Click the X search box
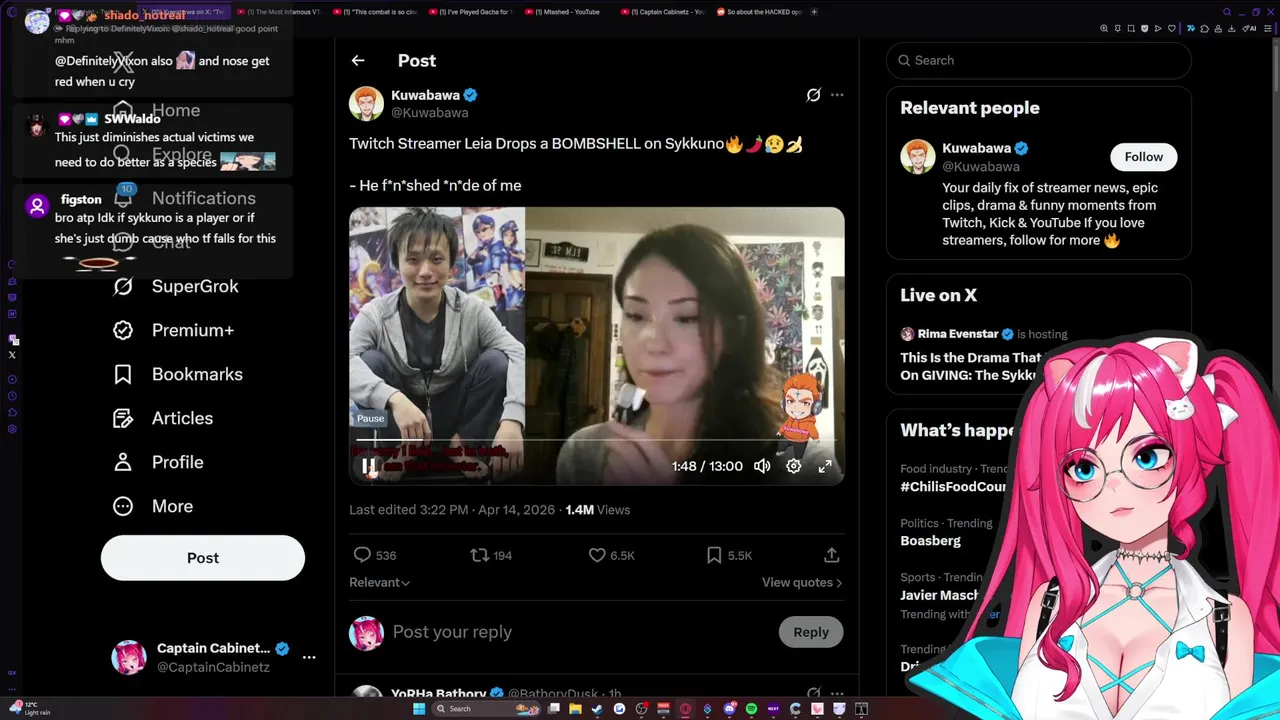The width and height of the screenshot is (1280, 720). 1039,60
